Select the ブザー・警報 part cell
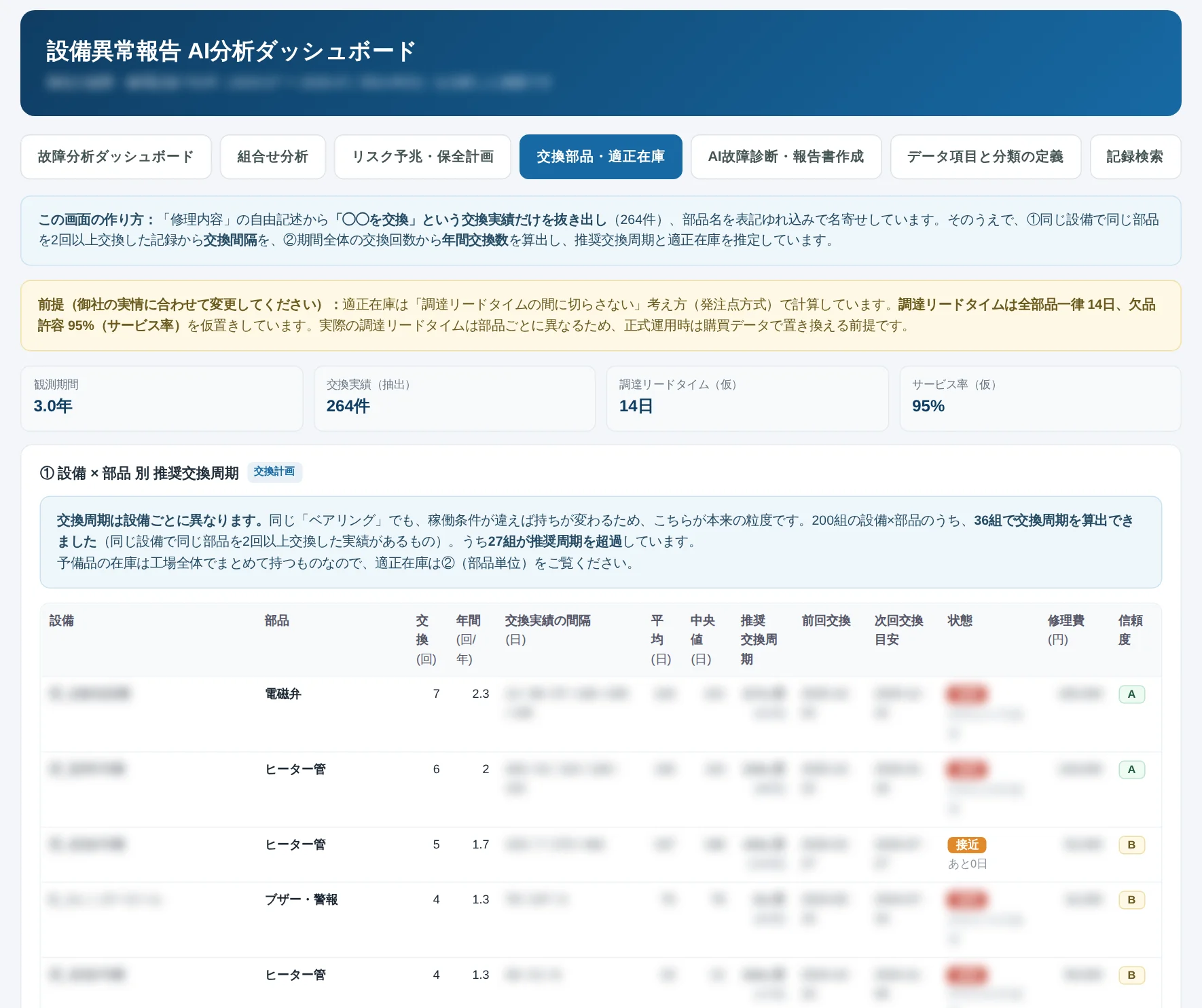The width and height of the screenshot is (1202, 1008). [302, 899]
